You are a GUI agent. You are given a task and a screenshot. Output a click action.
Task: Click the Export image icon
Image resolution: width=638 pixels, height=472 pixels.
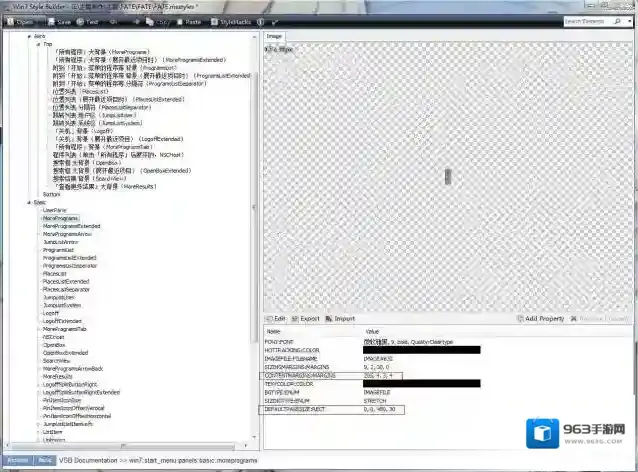pyautogui.click(x=306, y=318)
